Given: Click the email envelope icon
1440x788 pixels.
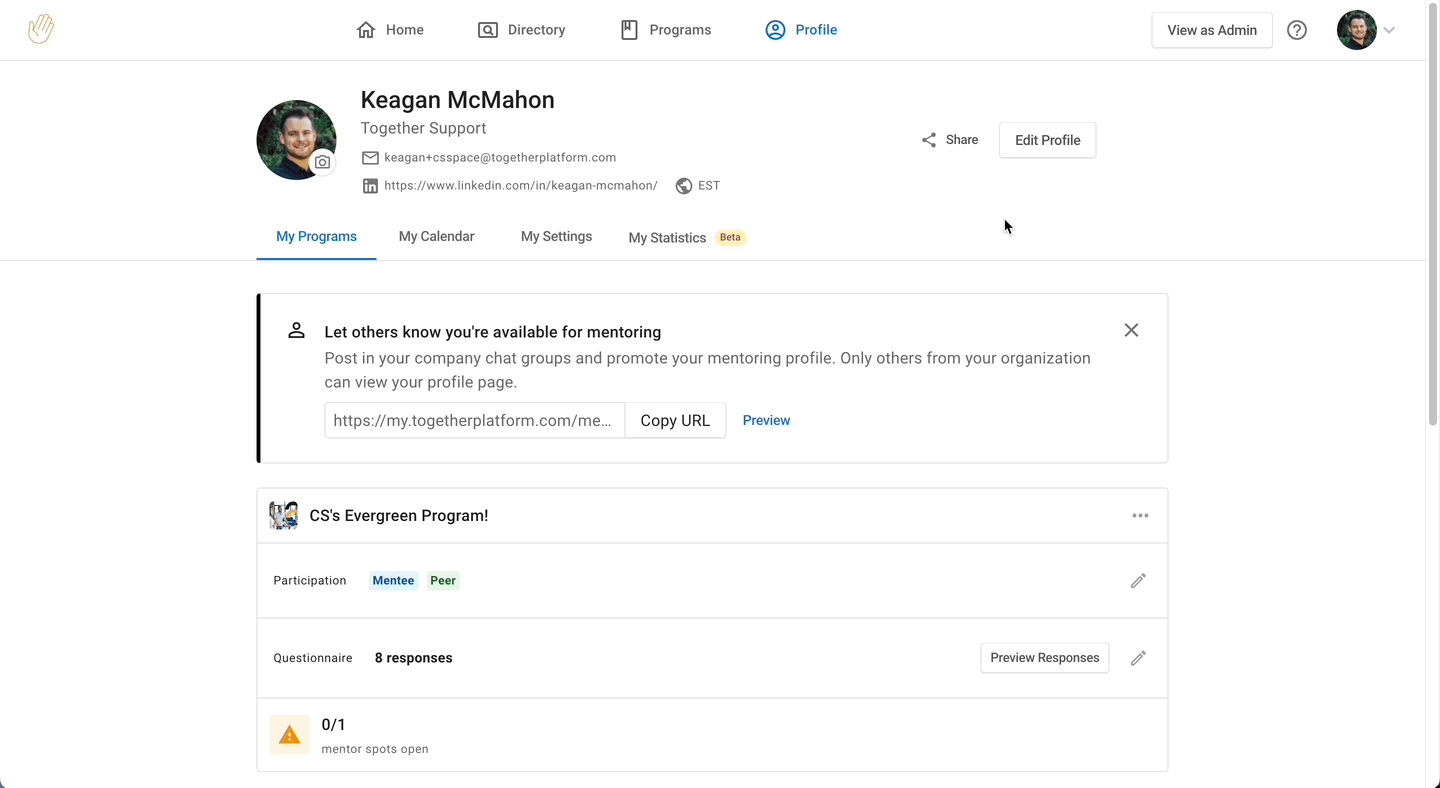Looking at the screenshot, I should pyautogui.click(x=370, y=158).
